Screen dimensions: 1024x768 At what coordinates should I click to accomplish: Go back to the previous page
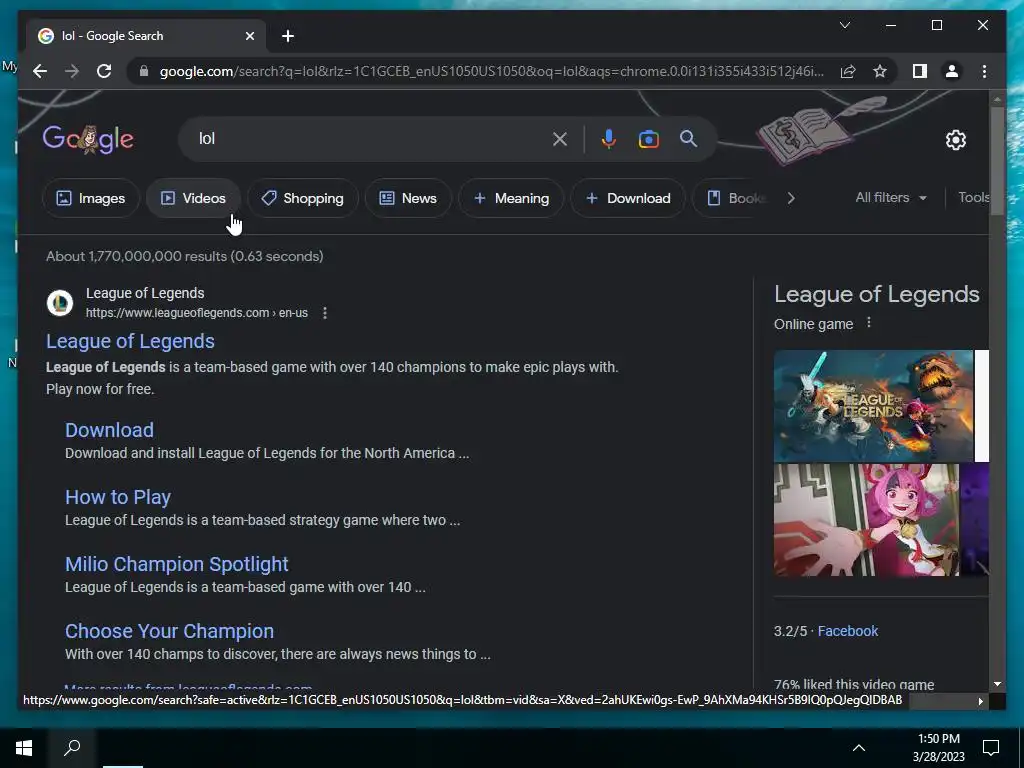pyautogui.click(x=40, y=71)
